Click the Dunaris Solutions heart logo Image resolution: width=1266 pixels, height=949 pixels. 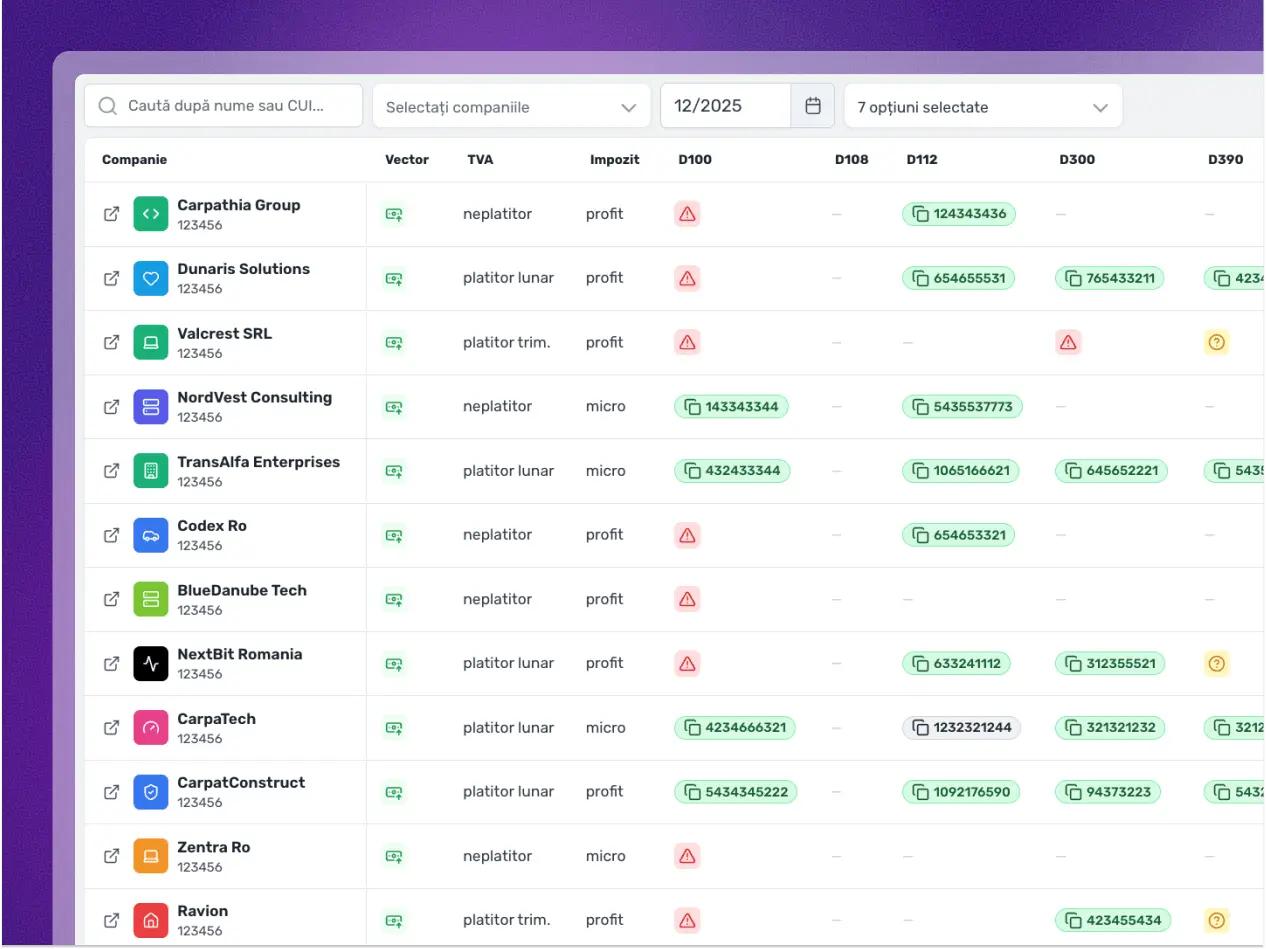click(151, 278)
